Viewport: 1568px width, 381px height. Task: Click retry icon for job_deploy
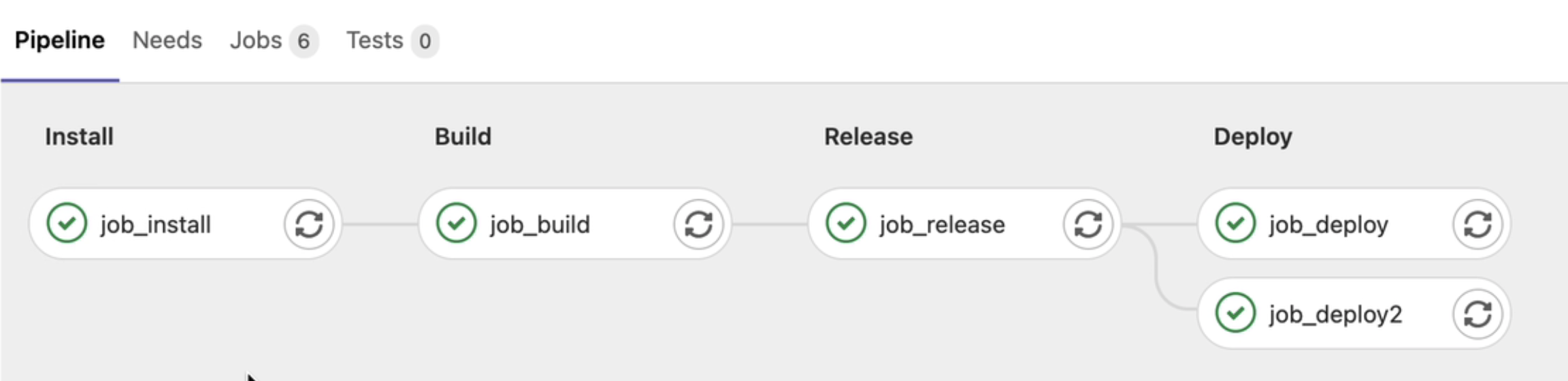click(1477, 225)
